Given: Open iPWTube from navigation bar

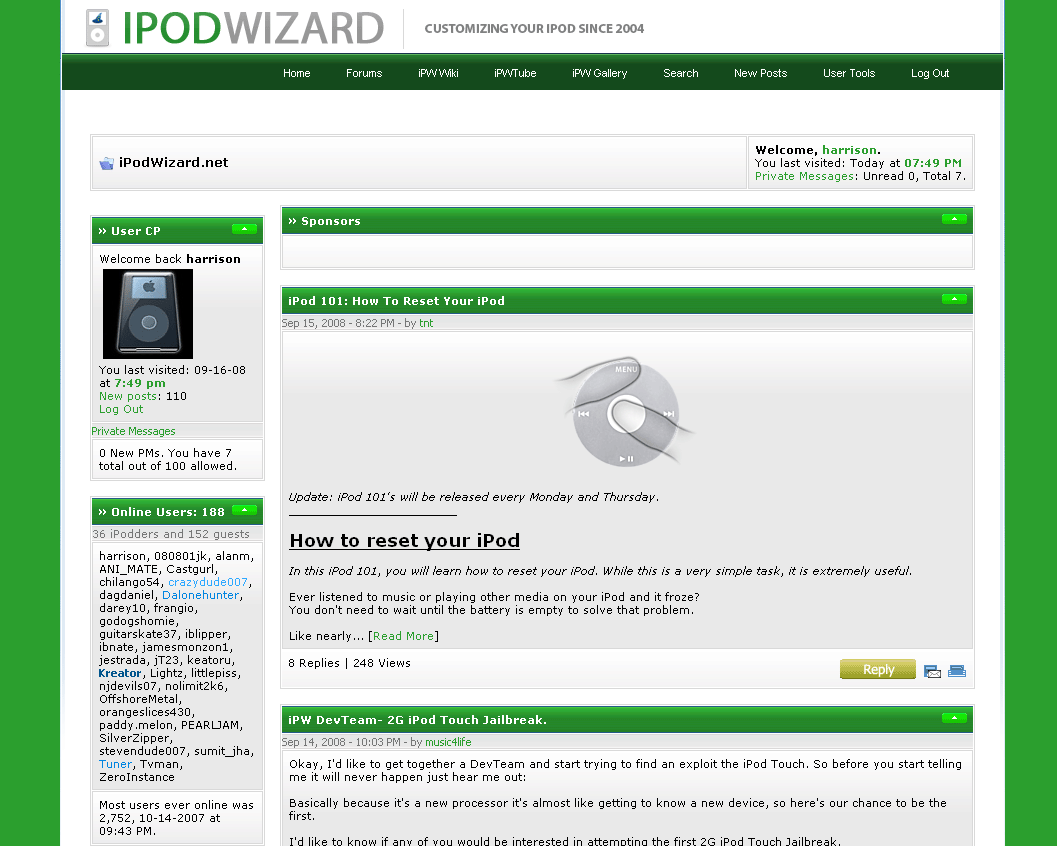Looking at the screenshot, I should click(515, 73).
